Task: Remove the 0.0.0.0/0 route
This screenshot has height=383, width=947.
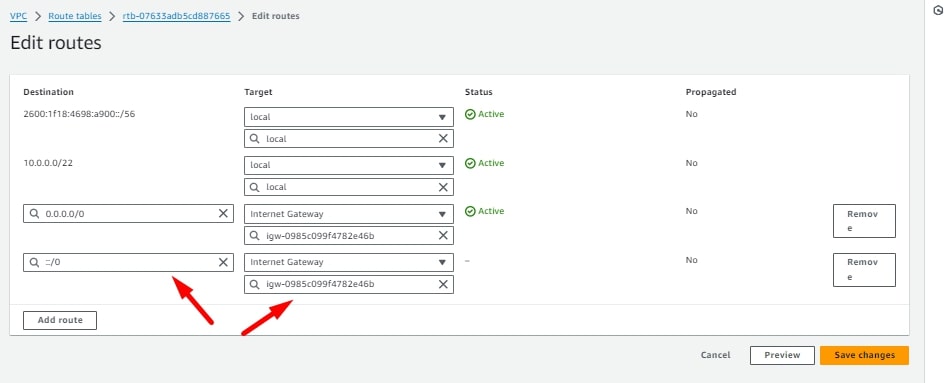Action: coord(864,221)
